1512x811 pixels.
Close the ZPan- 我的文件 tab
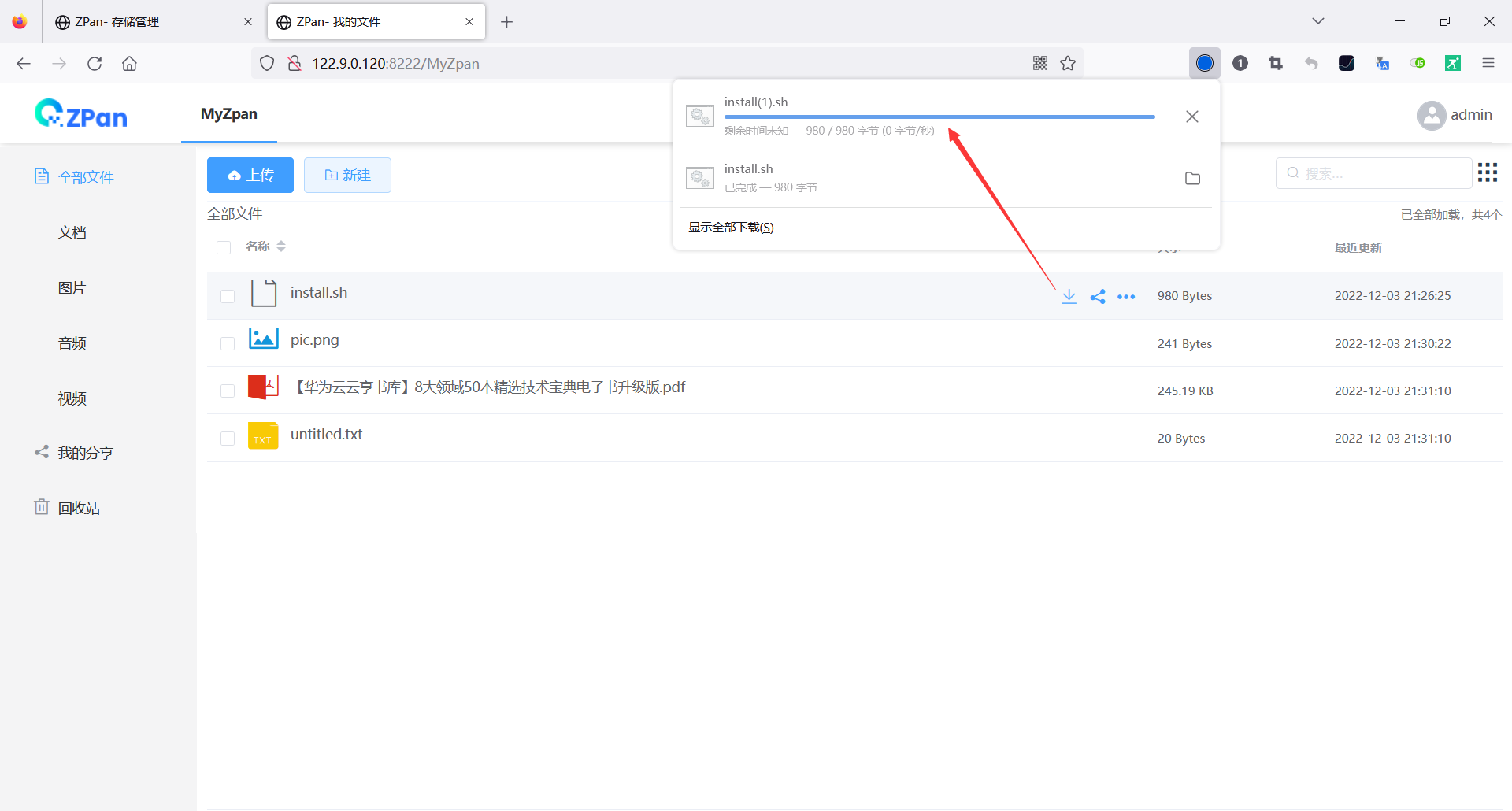pos(469,22)
